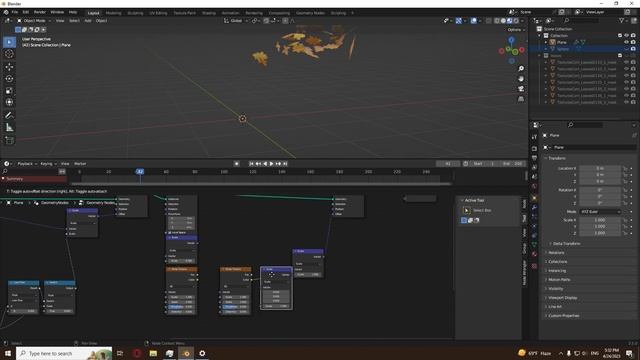Expand the Plane object in outliner
The width and height of the screenshot is (640, 360).
pos(546,42)
